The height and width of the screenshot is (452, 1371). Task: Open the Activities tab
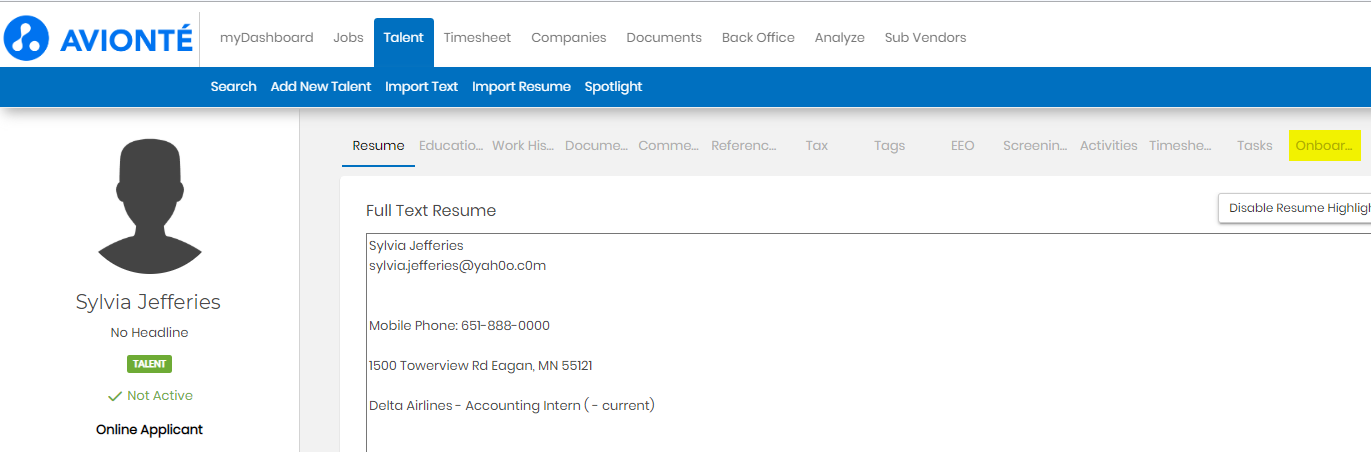pos(1108,146)
